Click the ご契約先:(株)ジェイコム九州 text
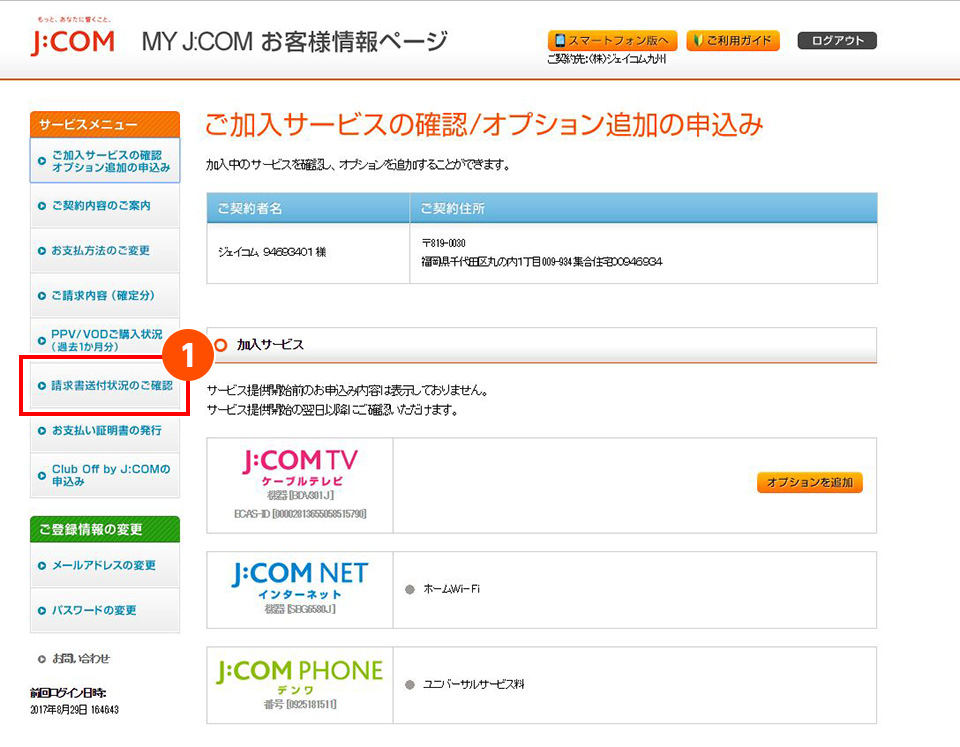This screenshot has height=747, width=960. (x=606, y=59)
